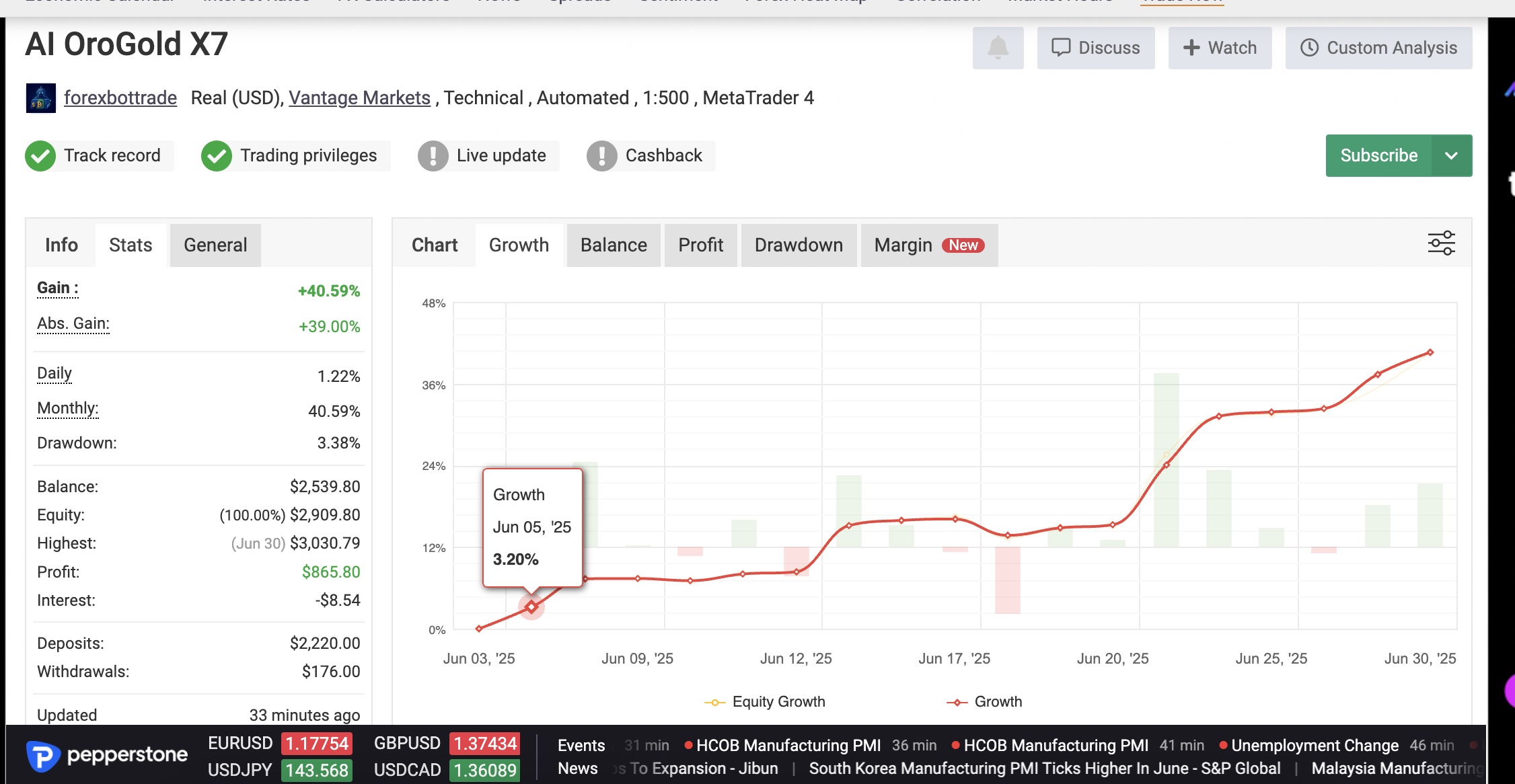Open South Korea Manufacturing PMI news headline
Image resolution: width=1515 pixels, height=784 pixels.
(x=1045, y=769)
